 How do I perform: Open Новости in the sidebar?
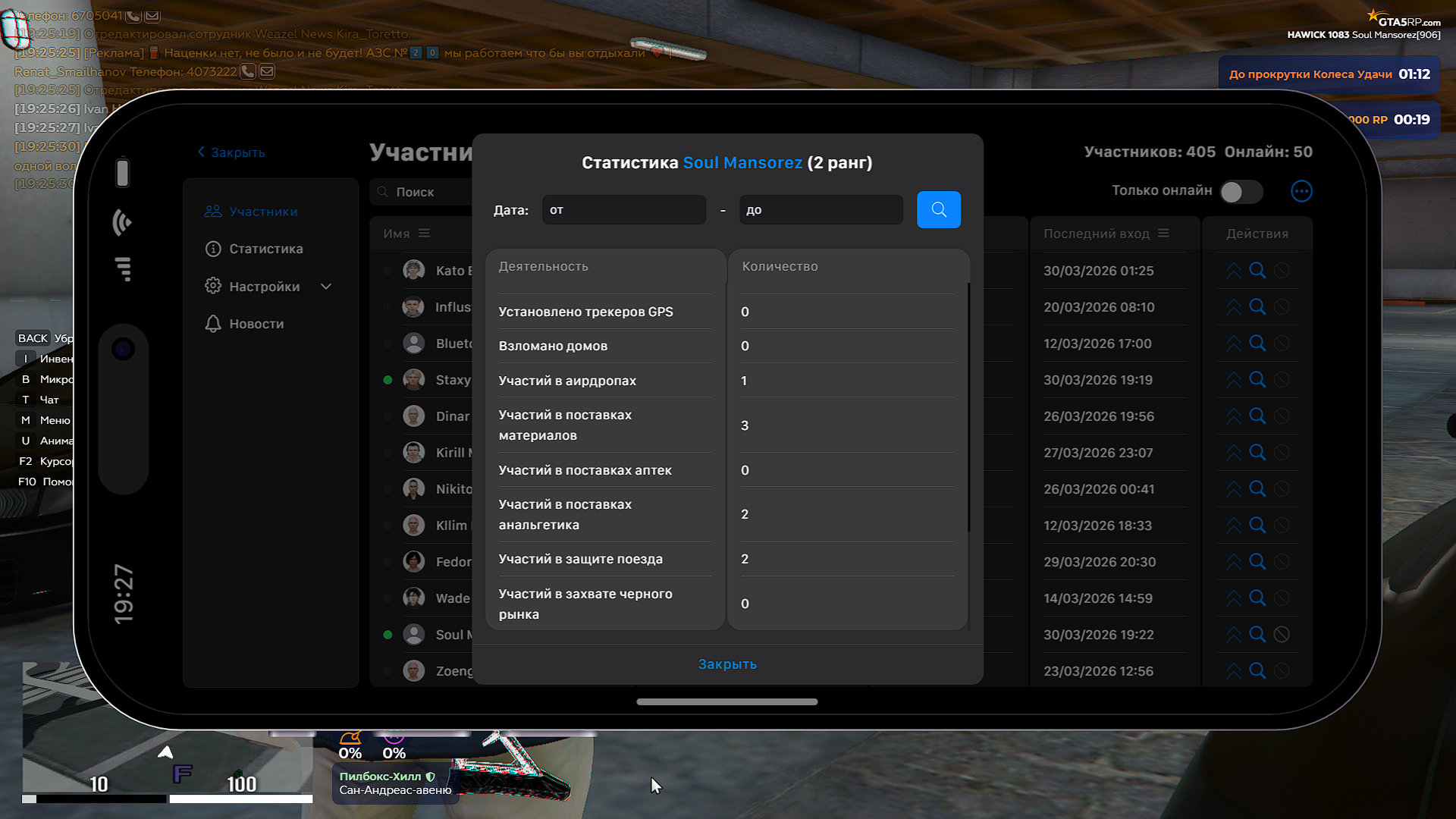tap(256, 324)
